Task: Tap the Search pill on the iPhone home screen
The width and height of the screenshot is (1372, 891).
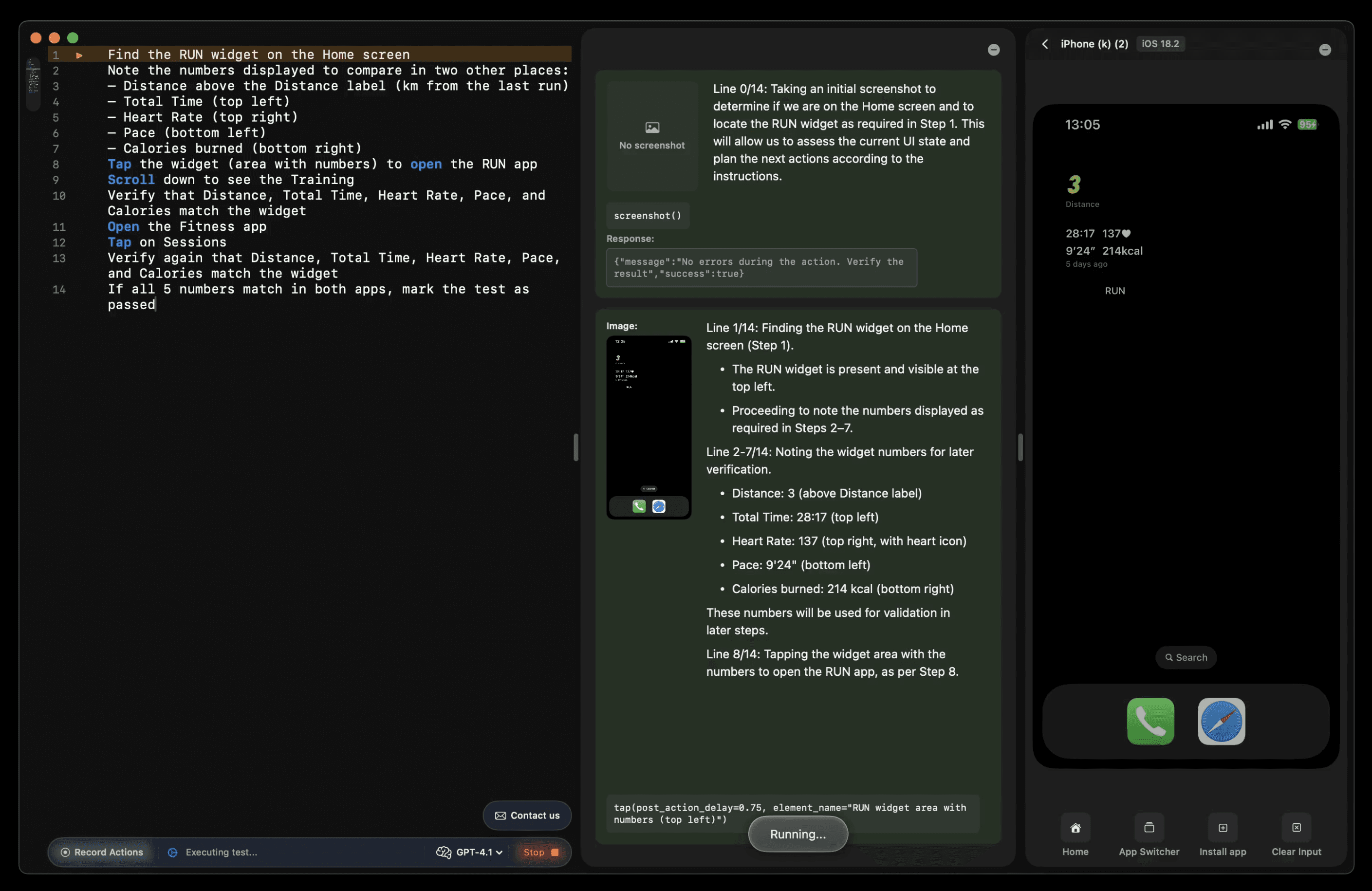Action: tap(1185, 657)
